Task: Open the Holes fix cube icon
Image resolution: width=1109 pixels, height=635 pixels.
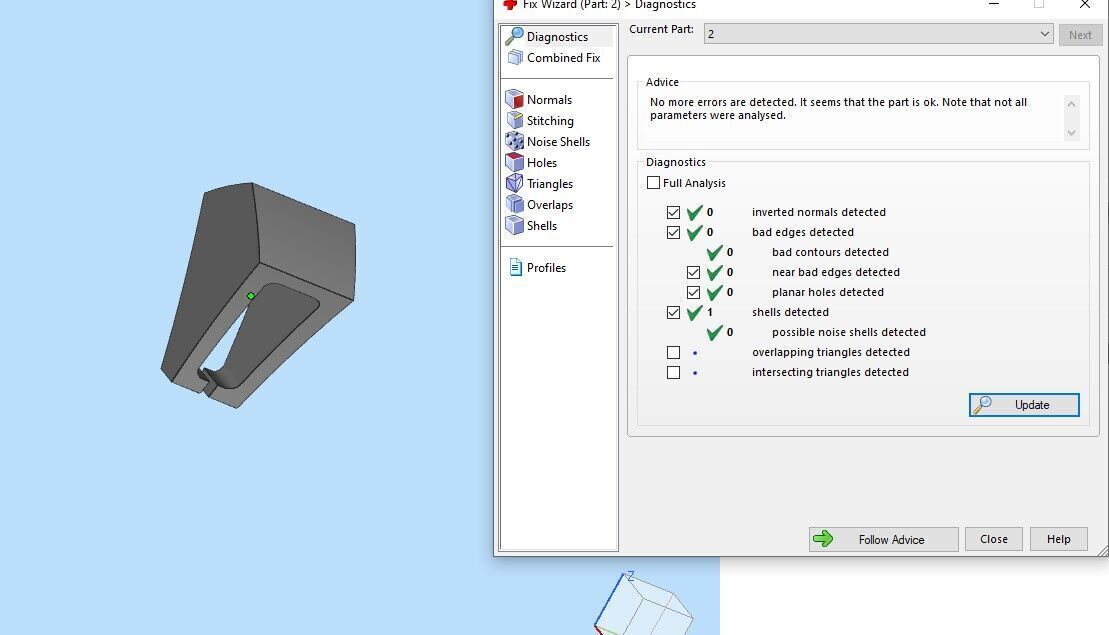Action: coord(514,162)
